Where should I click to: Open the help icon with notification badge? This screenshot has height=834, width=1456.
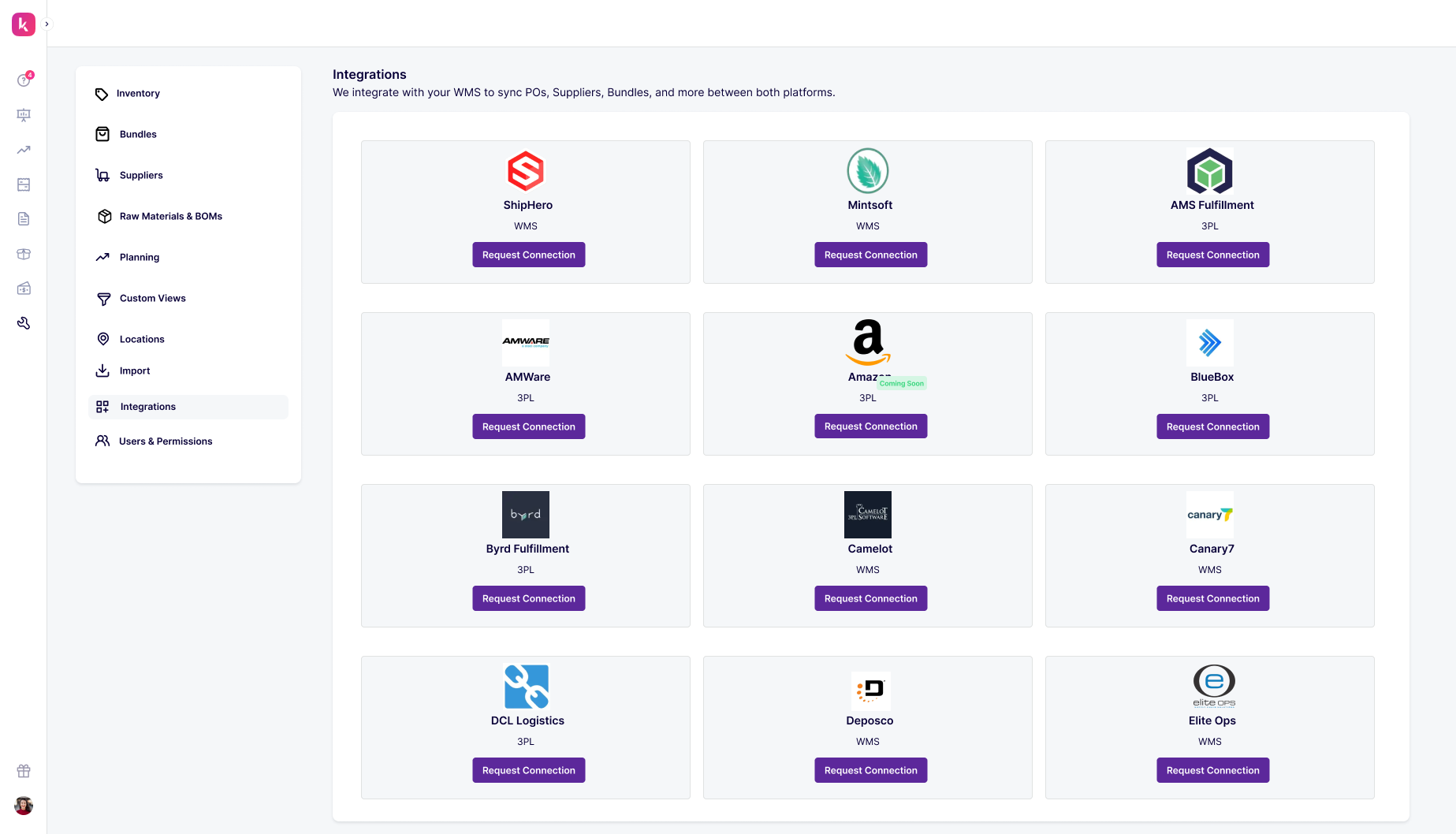click(x=24, y=80)
